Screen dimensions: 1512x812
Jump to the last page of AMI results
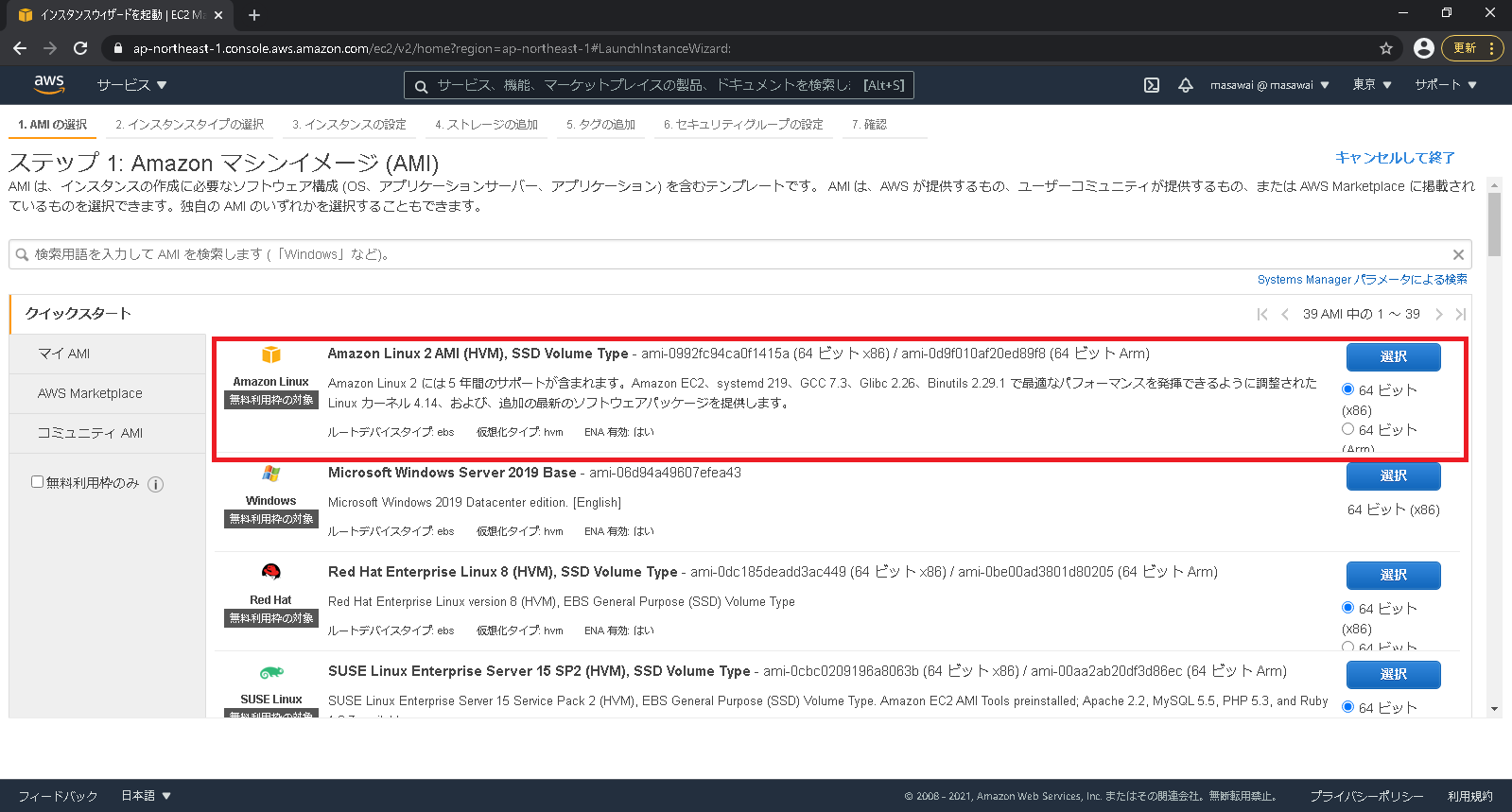[1461, 314]
